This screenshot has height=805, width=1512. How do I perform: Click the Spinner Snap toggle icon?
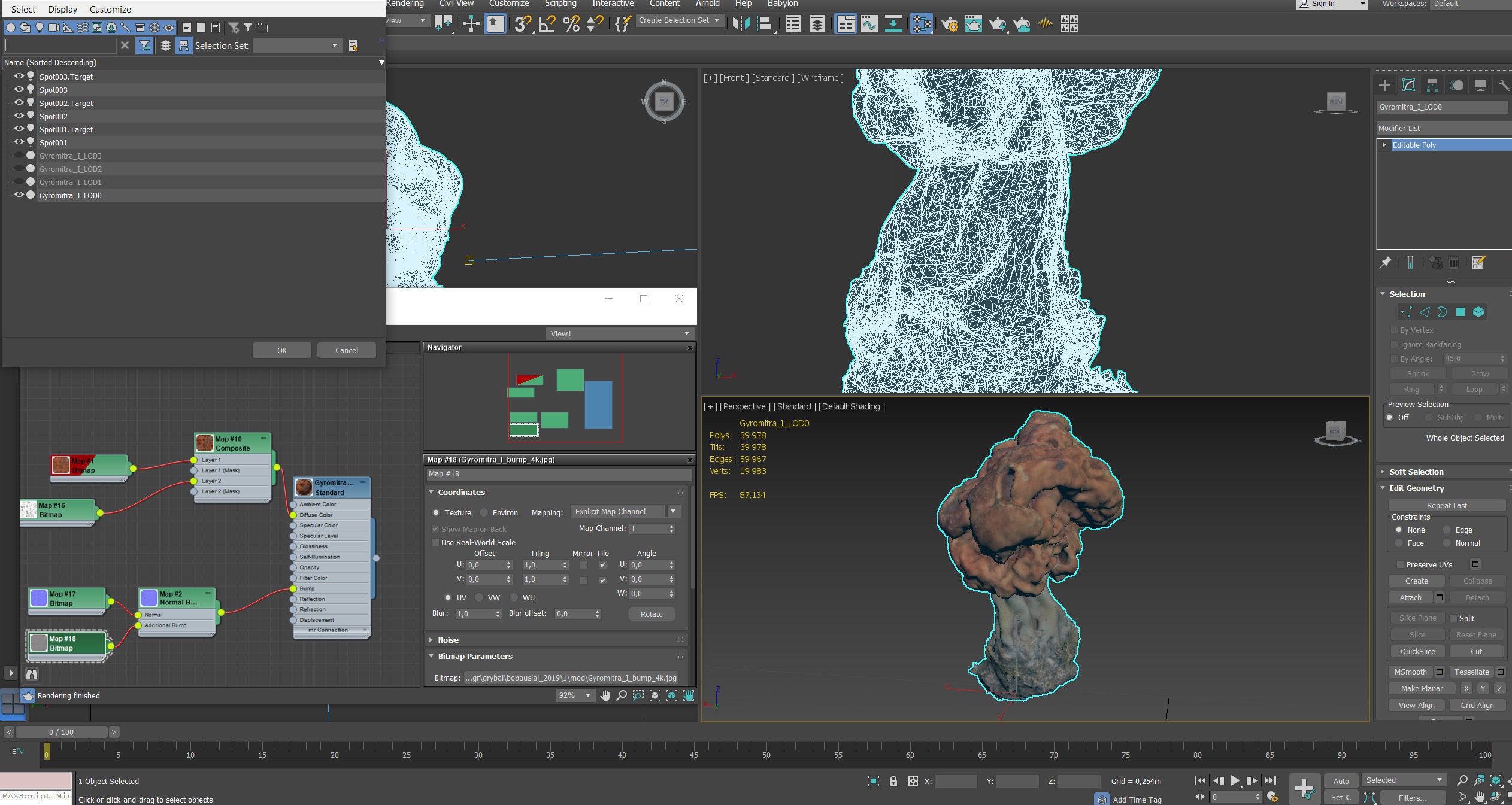pyautogui.click(x=595, y=24)
